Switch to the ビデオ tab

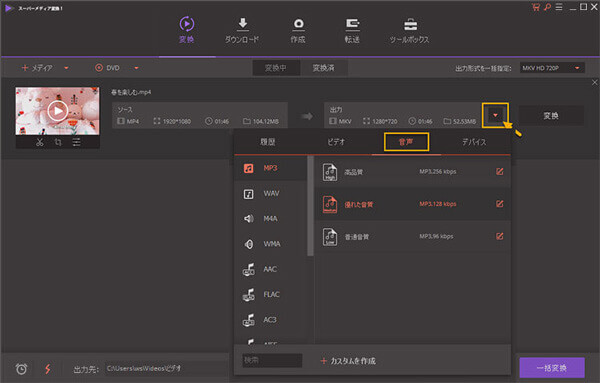(x=336, y=142)
